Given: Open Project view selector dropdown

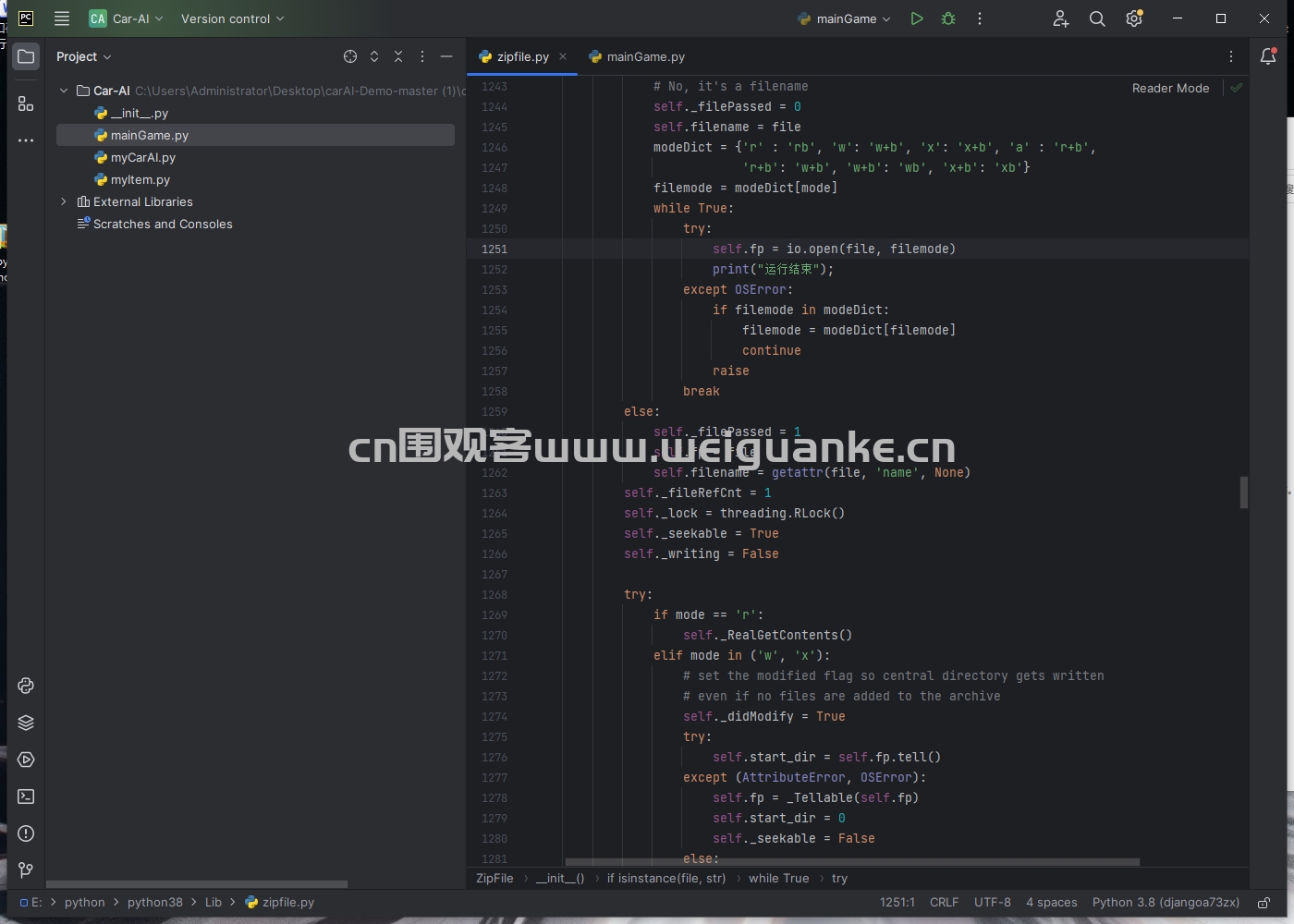Looking at the screenshot, I should click(x=84, y=56).
